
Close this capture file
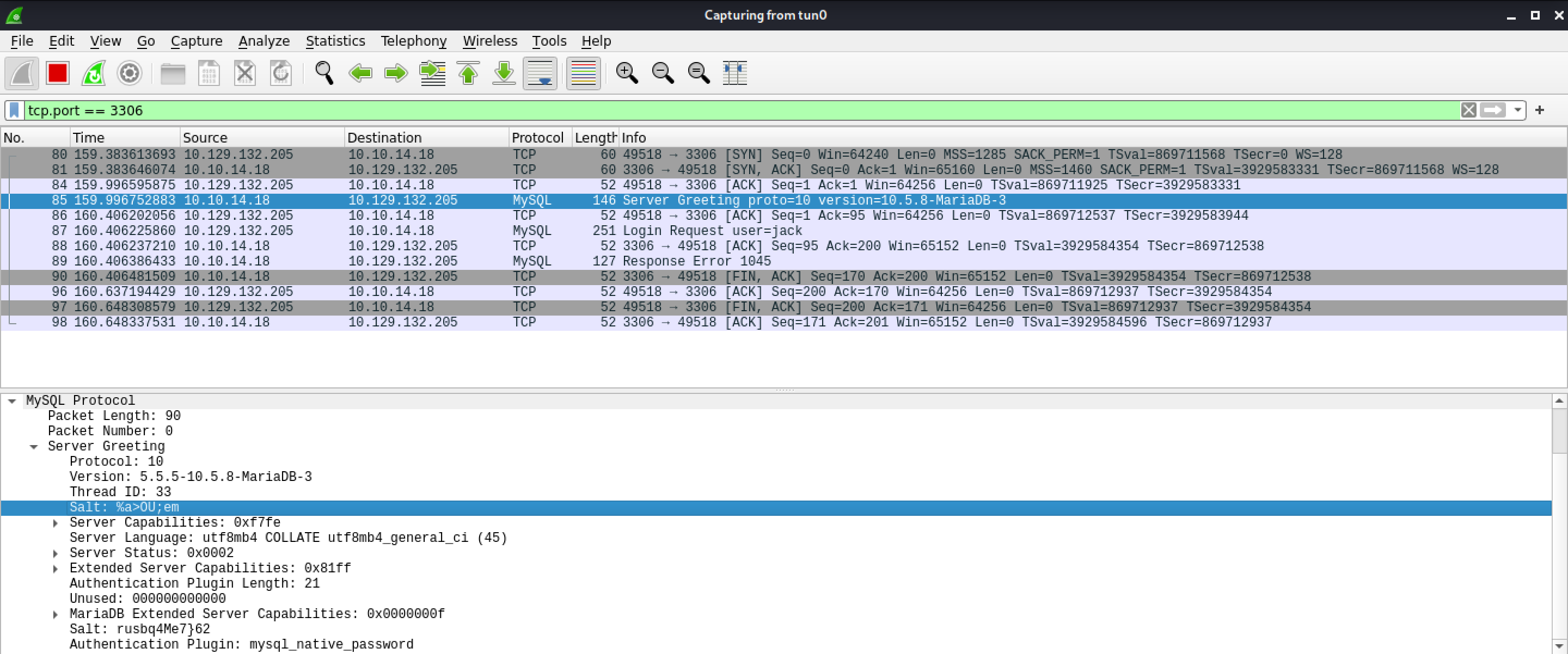point(244,73)
